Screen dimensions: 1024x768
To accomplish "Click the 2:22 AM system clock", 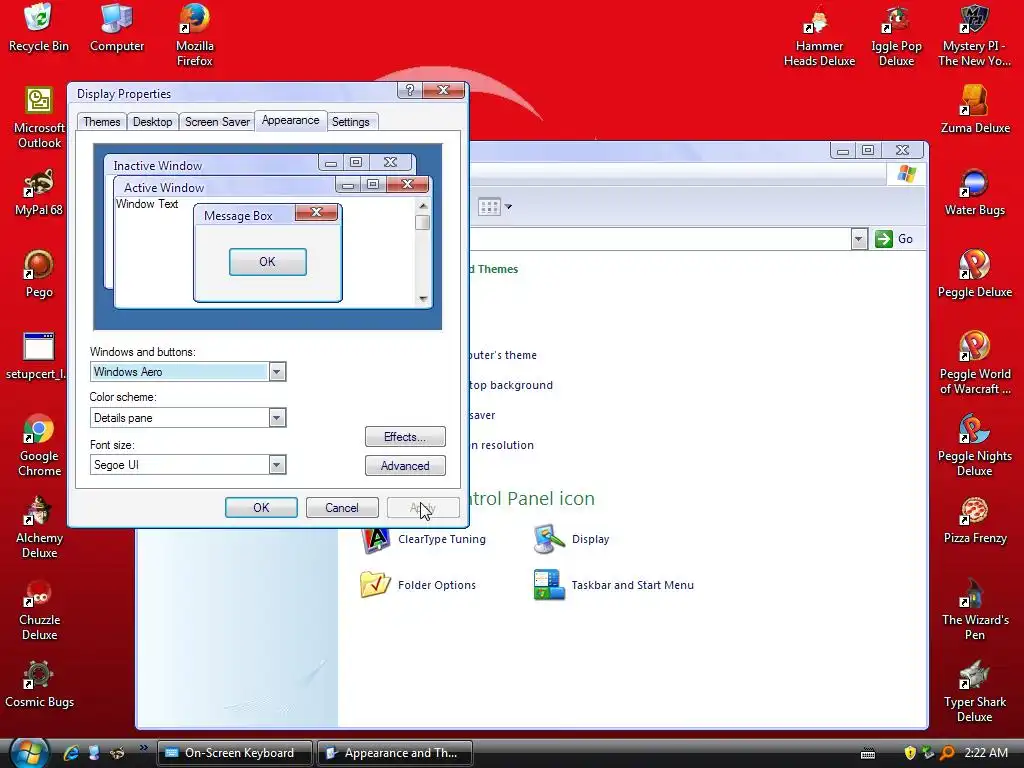I will coord(985,753).
